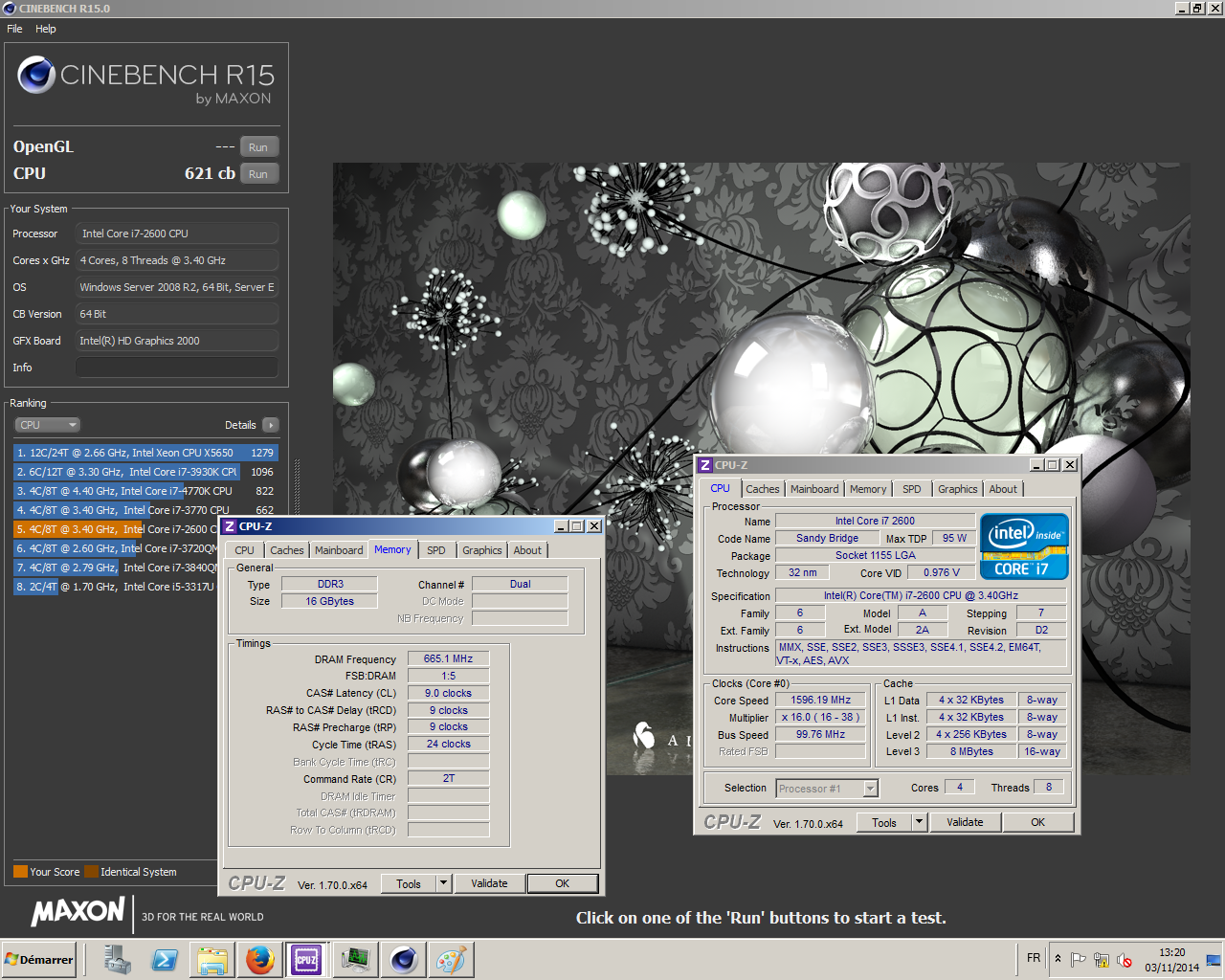
Task: Select i7-3720QM ranking entry
Action: click(x=116, y=548)
